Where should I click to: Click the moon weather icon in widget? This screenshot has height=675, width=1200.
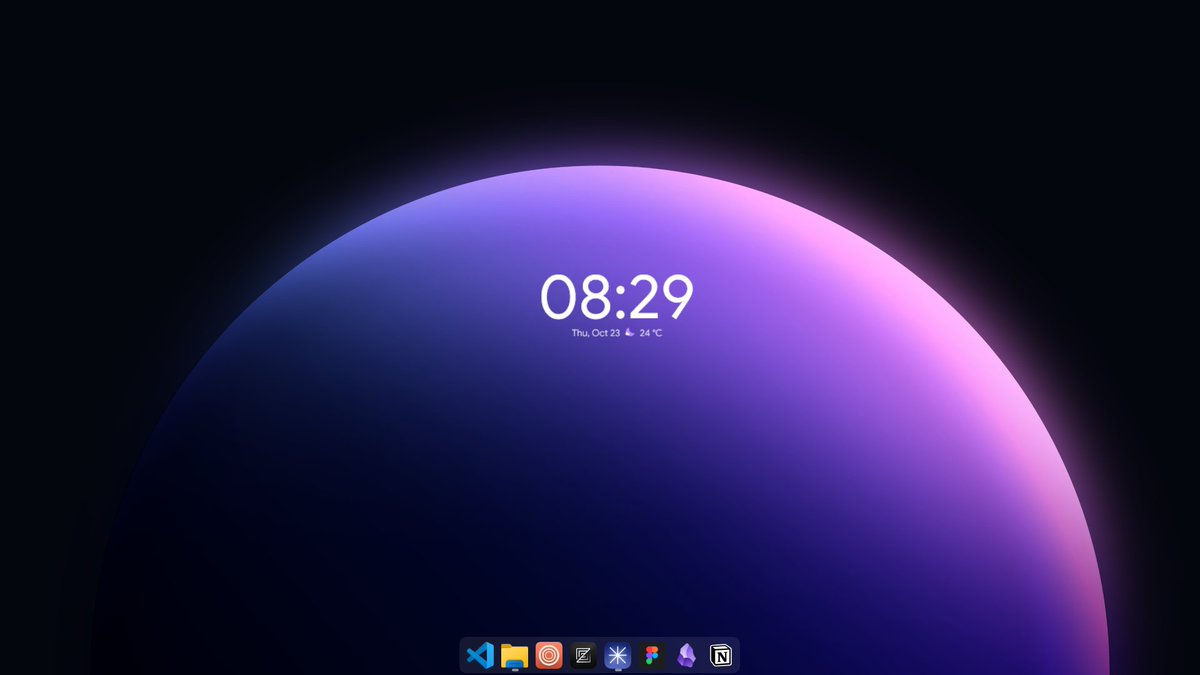[x=630, y=332]
